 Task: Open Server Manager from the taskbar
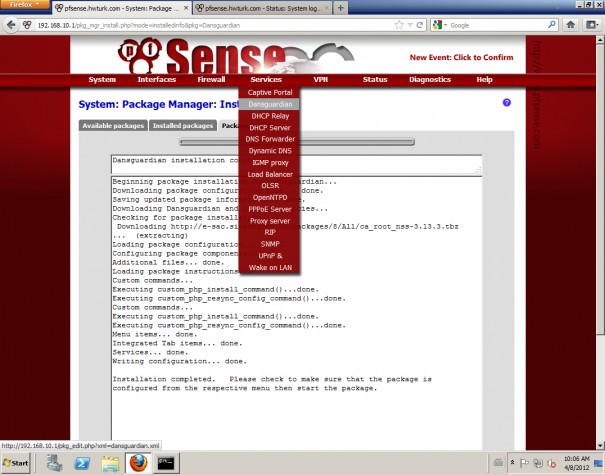(54, 463)
